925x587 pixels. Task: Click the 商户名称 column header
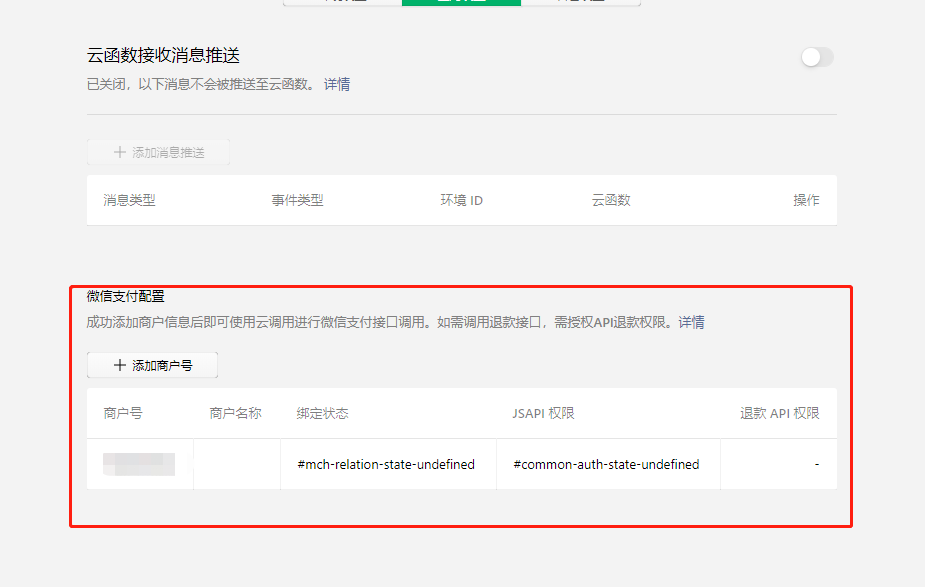coord(235,413)
